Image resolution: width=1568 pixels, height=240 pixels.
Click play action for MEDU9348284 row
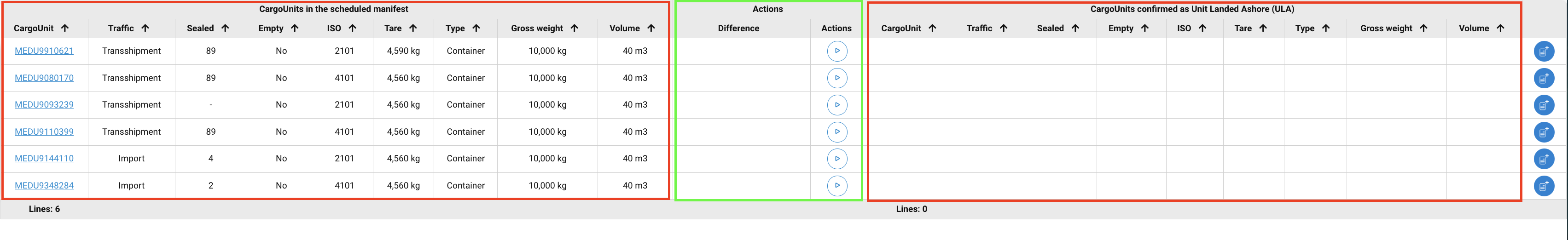837,185
